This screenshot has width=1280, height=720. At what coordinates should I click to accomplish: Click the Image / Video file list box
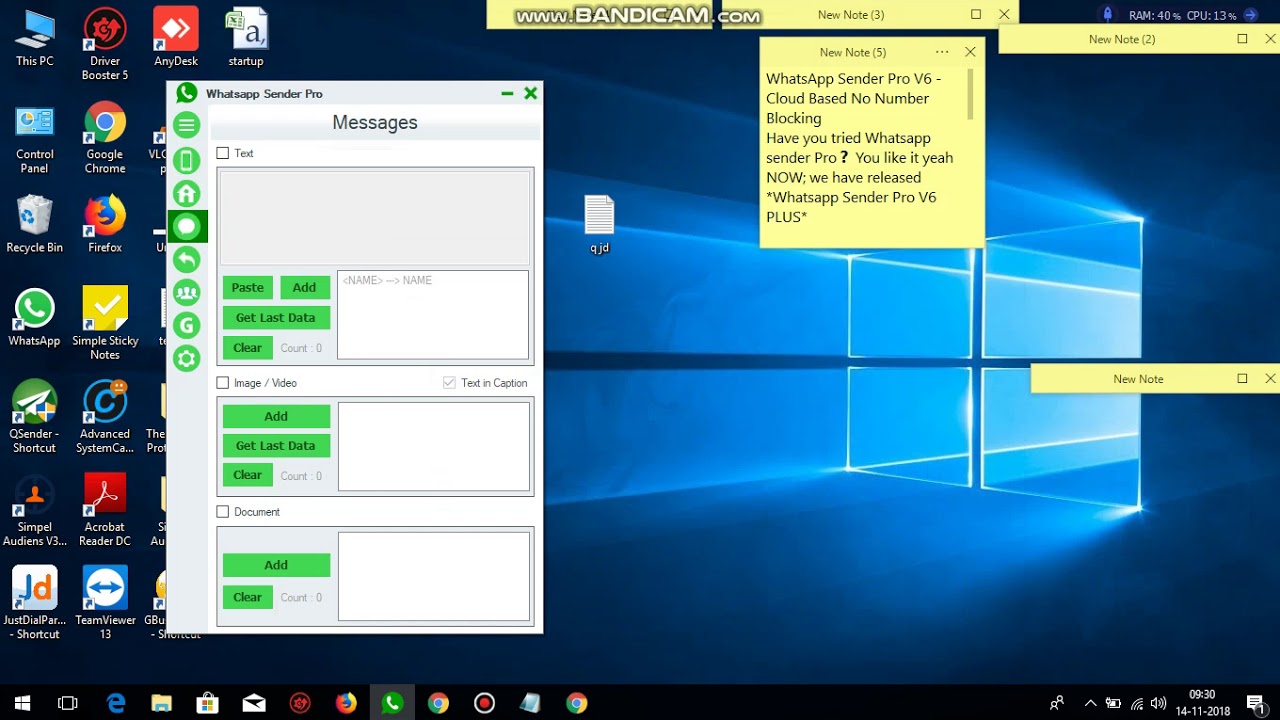[434, 446]
